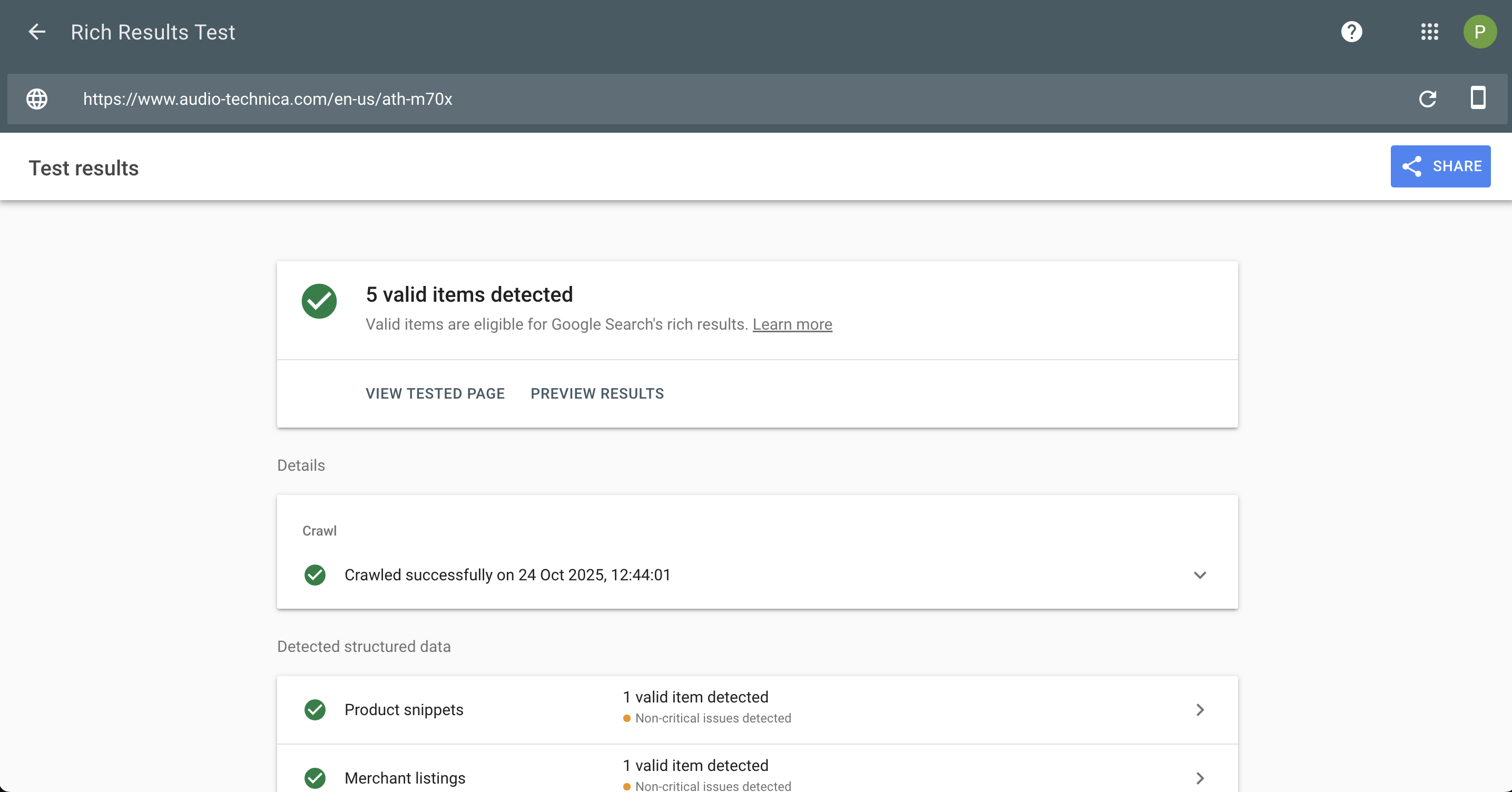The width and height of the screenshot is (1512, 792).
Task: Select the Product snippets row label
Action: point(404,710)
